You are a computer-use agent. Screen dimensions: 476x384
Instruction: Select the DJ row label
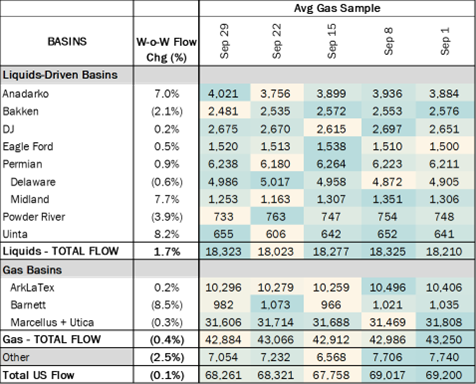point(8,129)
